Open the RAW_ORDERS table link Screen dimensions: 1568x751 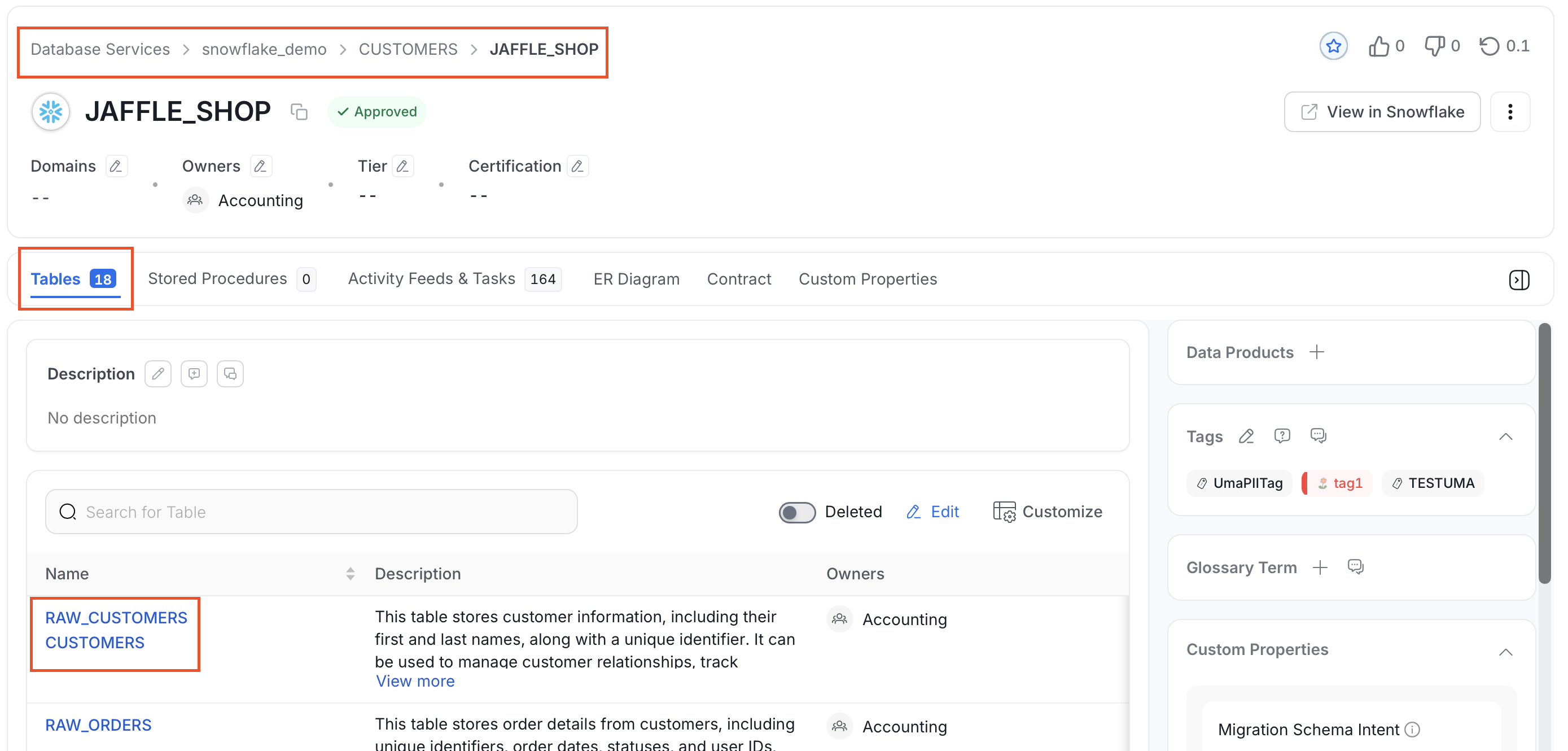point(98,726)
